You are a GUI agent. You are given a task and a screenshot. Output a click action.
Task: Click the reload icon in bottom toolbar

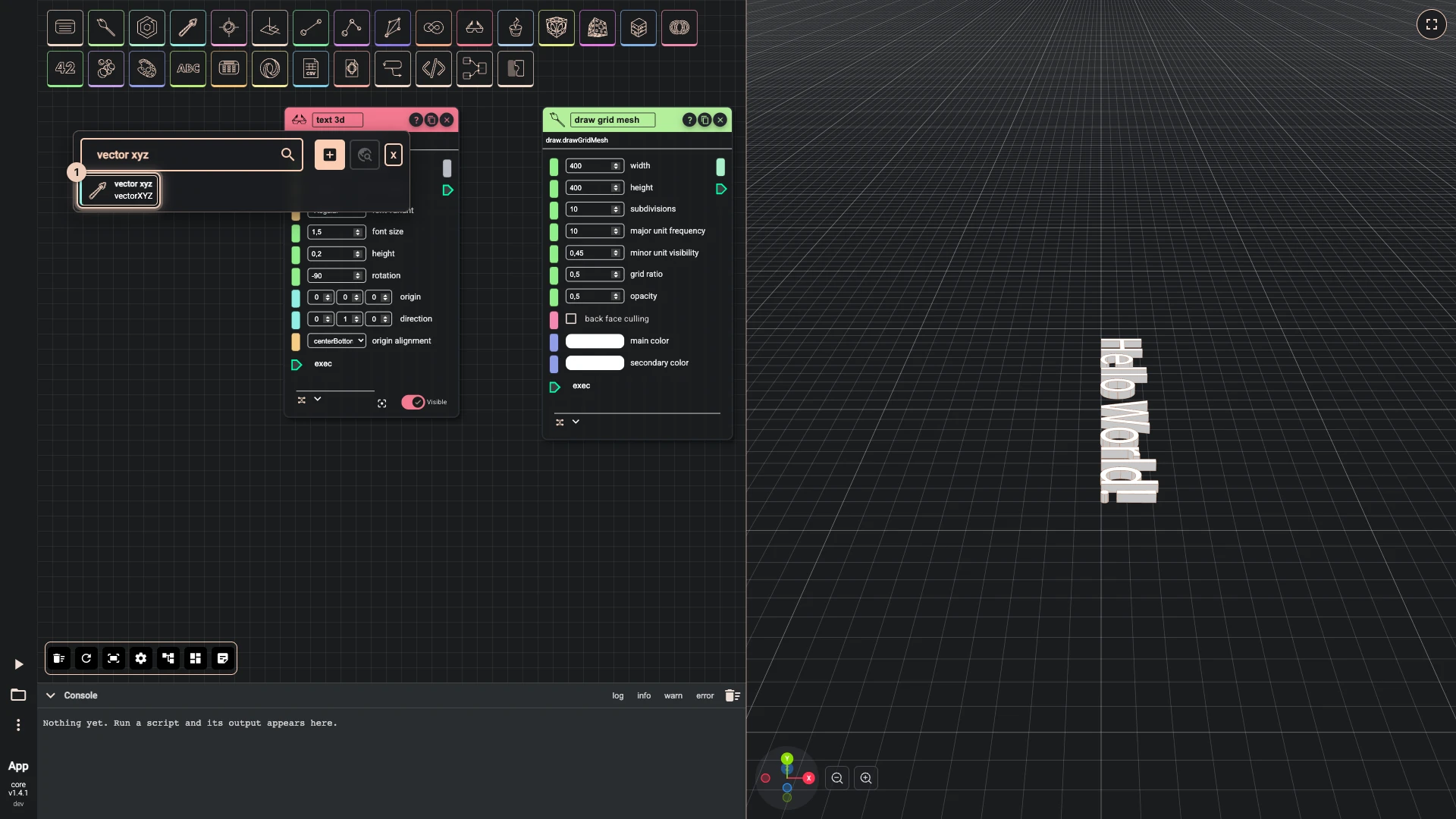coord(86,658)
